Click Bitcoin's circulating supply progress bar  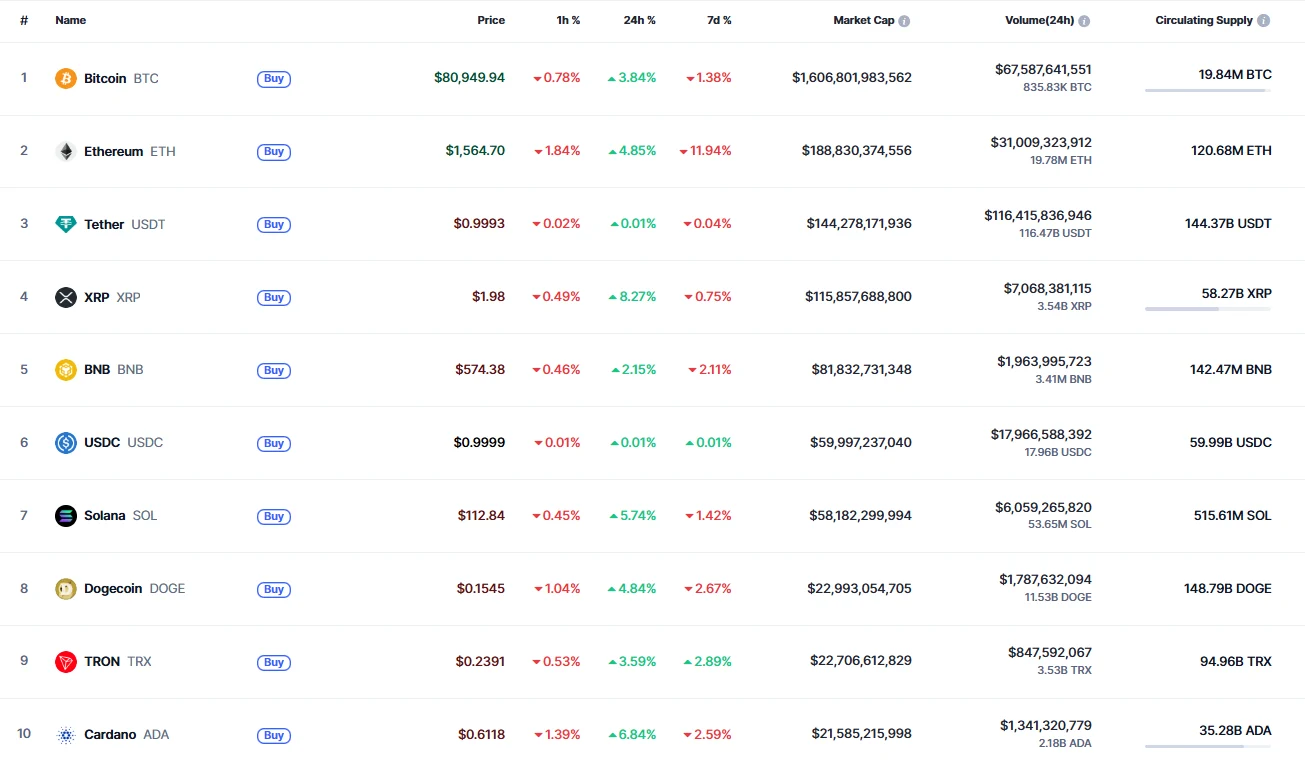(1208, 91)
